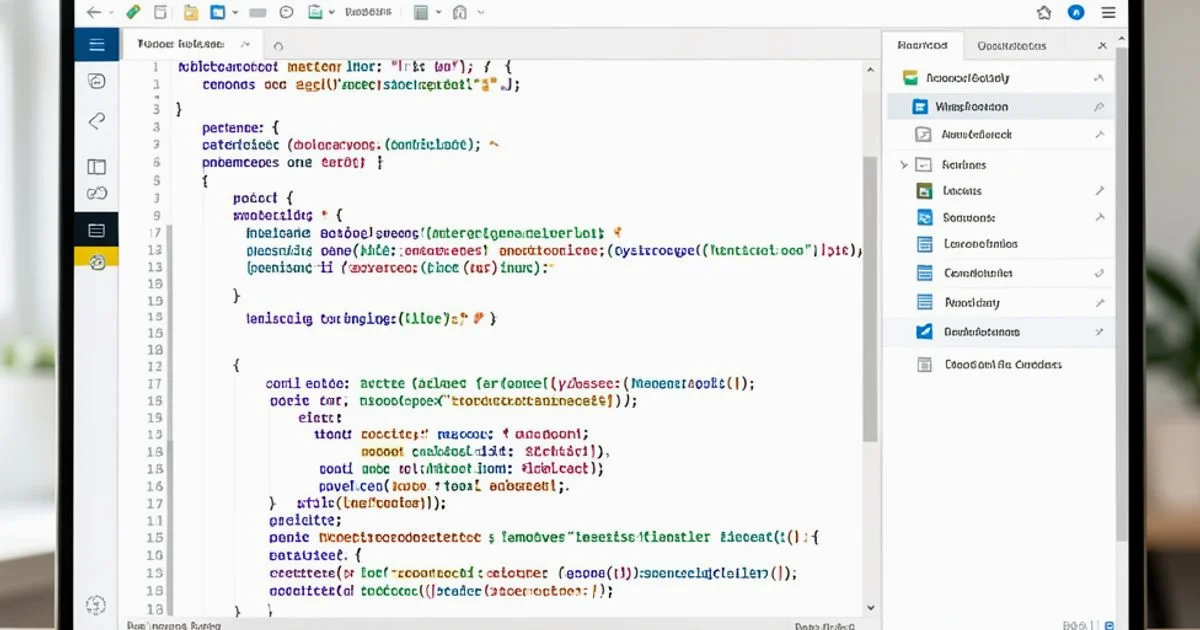Viewport: 1200px width, 630px height.
Task: Click the gear icon at sidebar bottom
Action: [x=96, y=604]
